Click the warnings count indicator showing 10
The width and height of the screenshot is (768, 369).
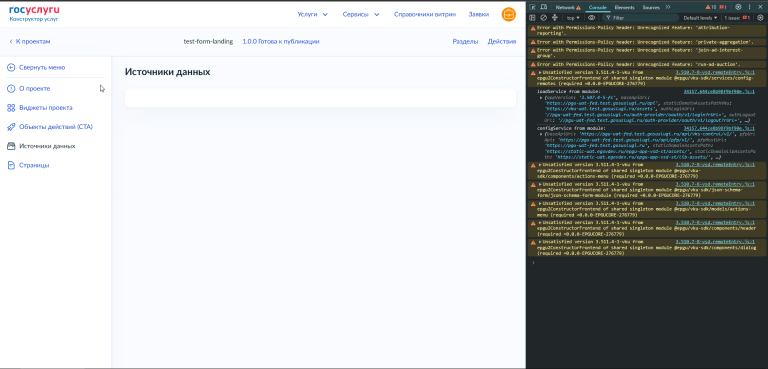tap(710, 7)
